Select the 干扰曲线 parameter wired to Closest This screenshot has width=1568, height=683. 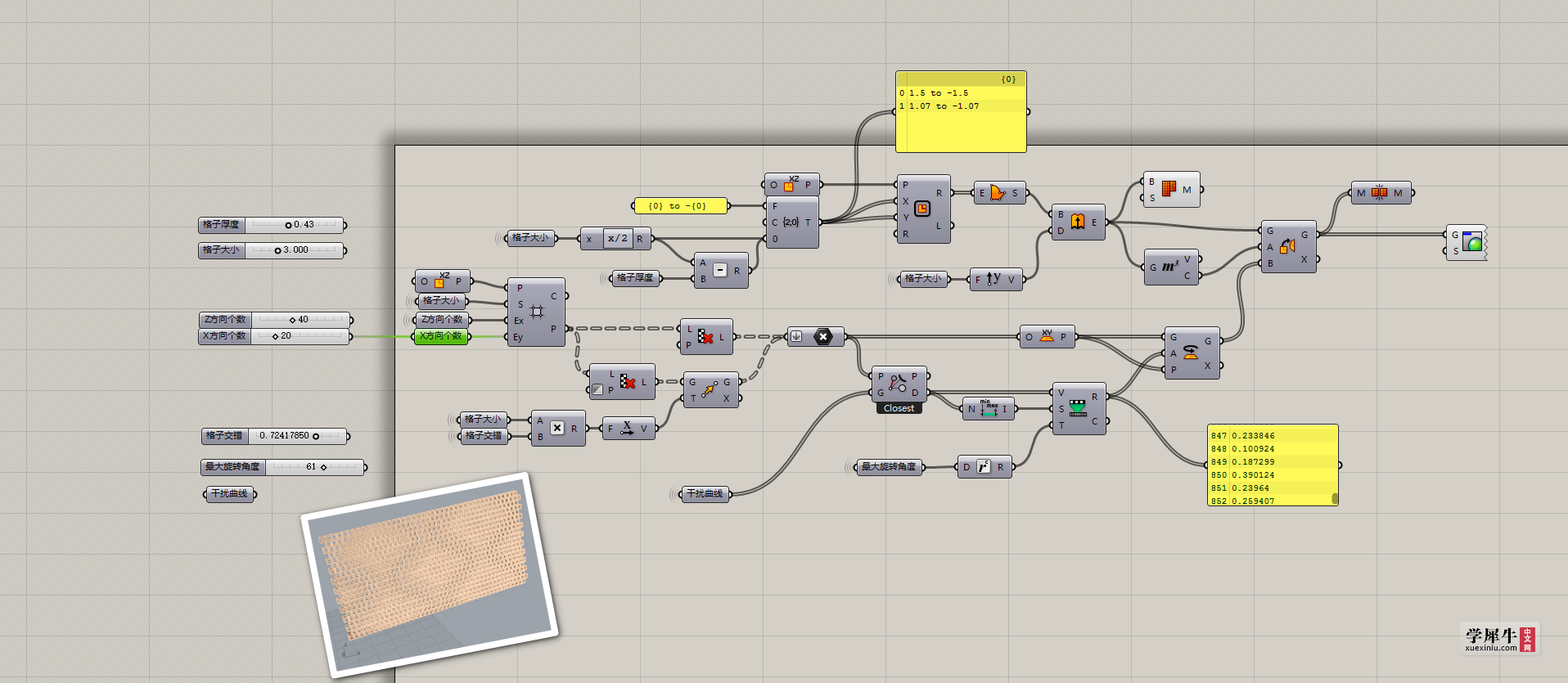(x=705, y=494)
